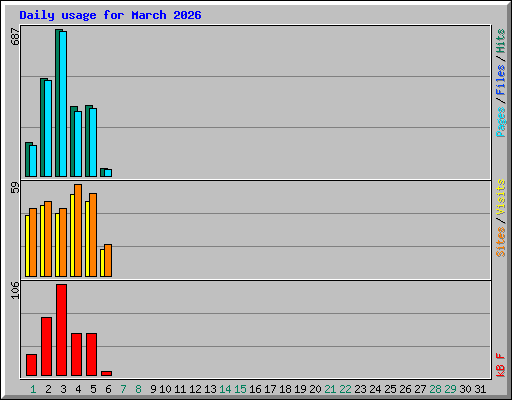Screen dimensions: 512x400
Task: Click the day 3 tallest red KB bar
Action: pyautogui.click(x=62, y=330)
